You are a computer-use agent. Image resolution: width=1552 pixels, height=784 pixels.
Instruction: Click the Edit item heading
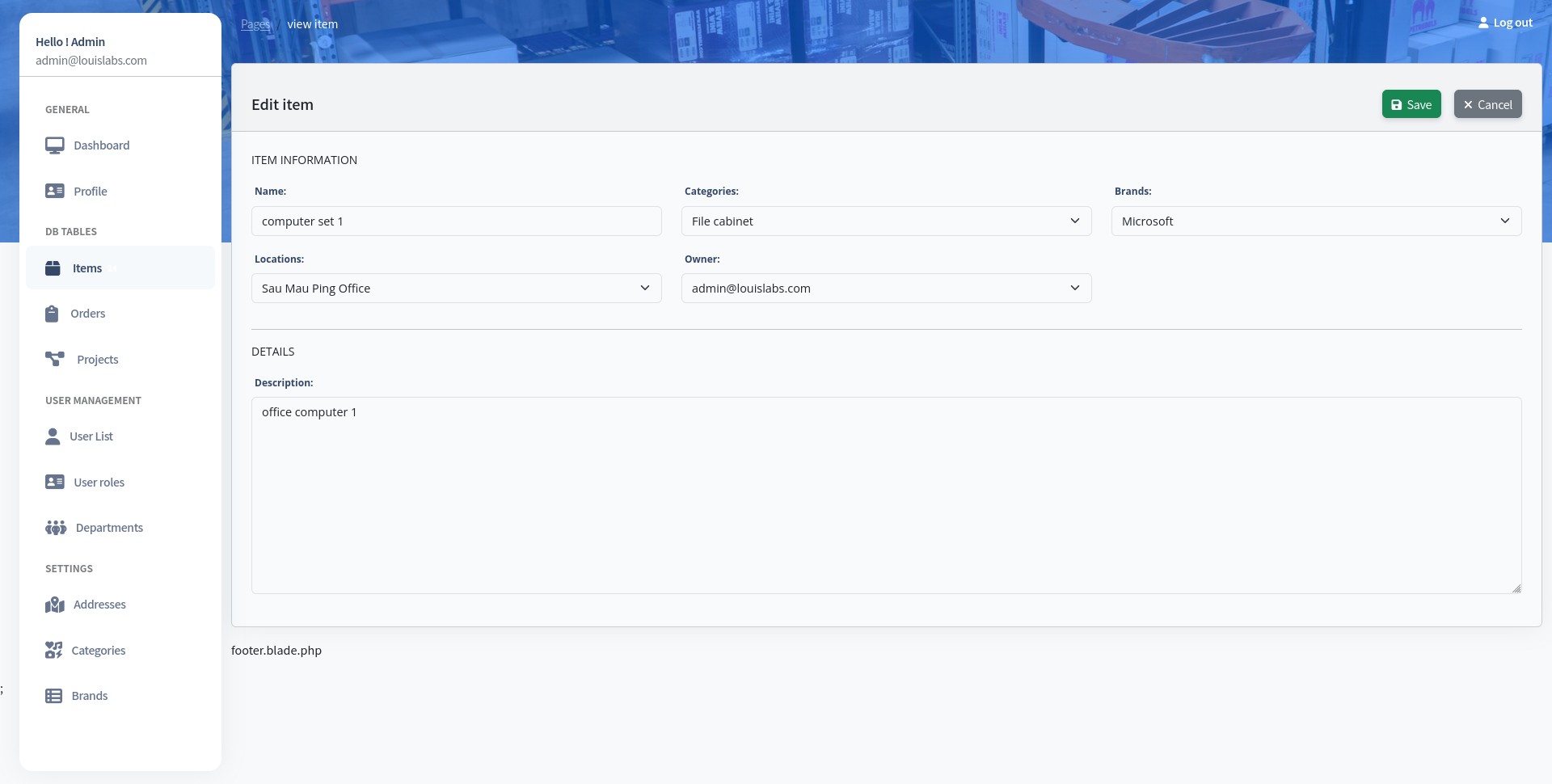pyautogui.click(x=282, y=105)
